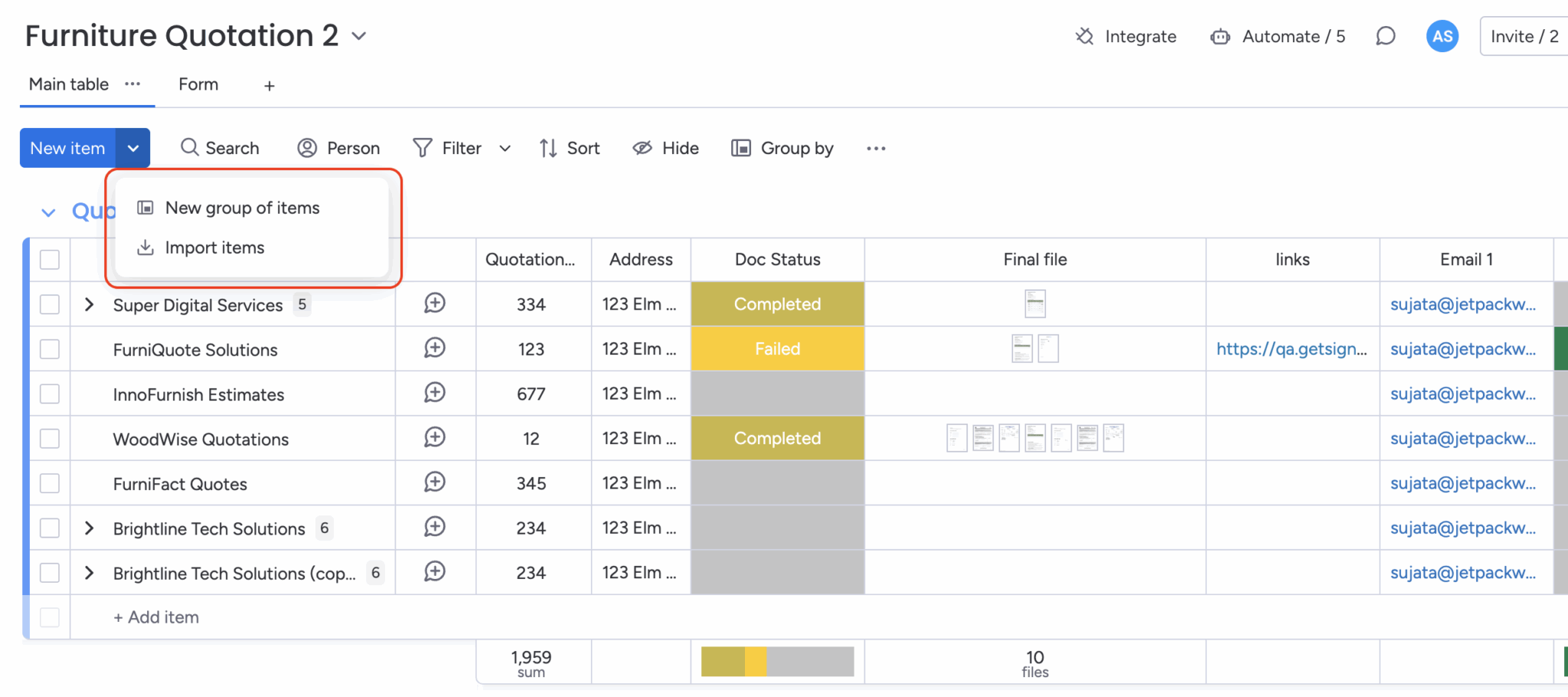Select Import items from the menu
The image size is (1568, 697).
(214, 247)
